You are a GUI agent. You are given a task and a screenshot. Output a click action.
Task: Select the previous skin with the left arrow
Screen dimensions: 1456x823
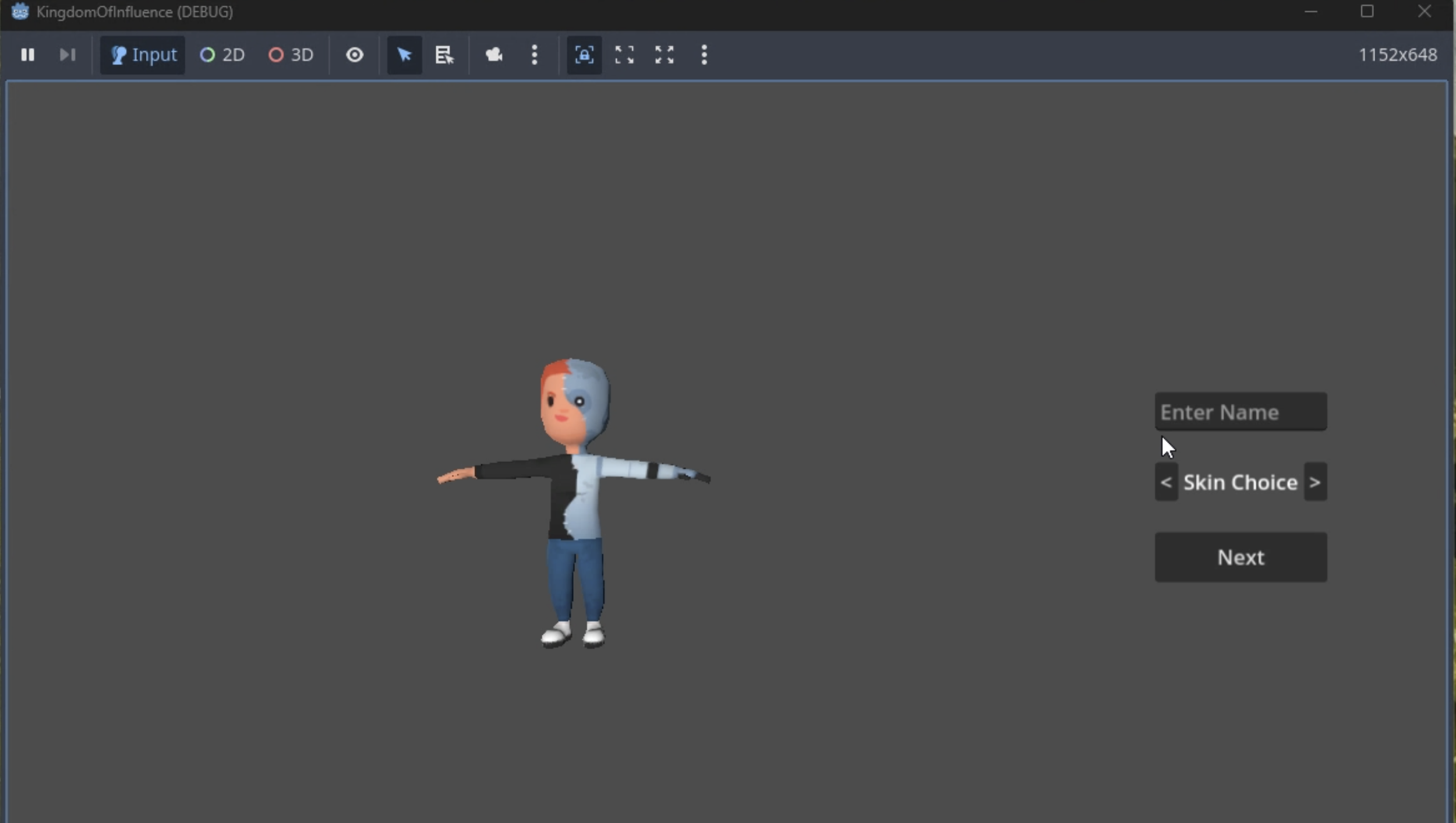click(1167, 482)
